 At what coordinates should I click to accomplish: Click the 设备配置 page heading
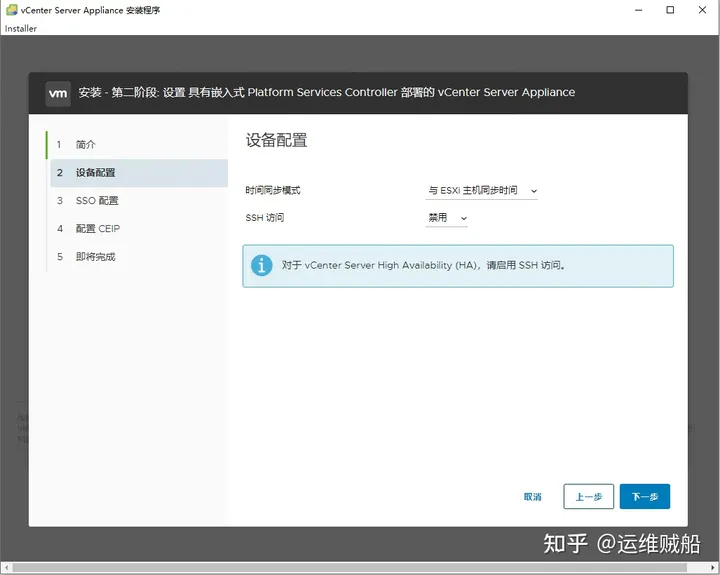pyautogui.click(x=276, y=141)
